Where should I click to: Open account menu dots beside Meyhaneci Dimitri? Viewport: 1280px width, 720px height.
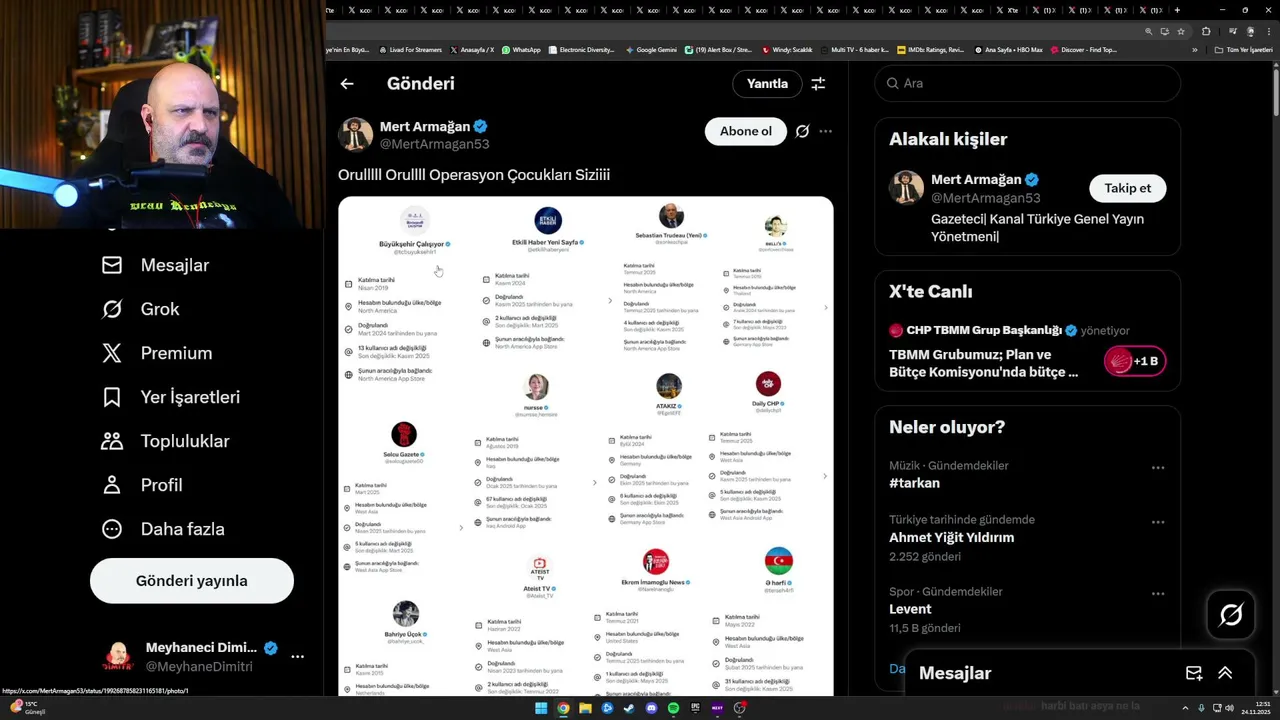[297, 657]
